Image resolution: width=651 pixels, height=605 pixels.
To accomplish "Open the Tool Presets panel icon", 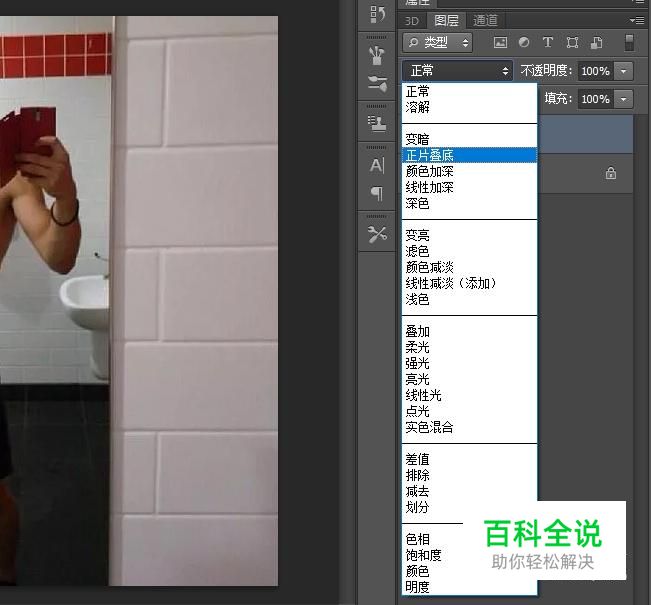I will [377, 234].
